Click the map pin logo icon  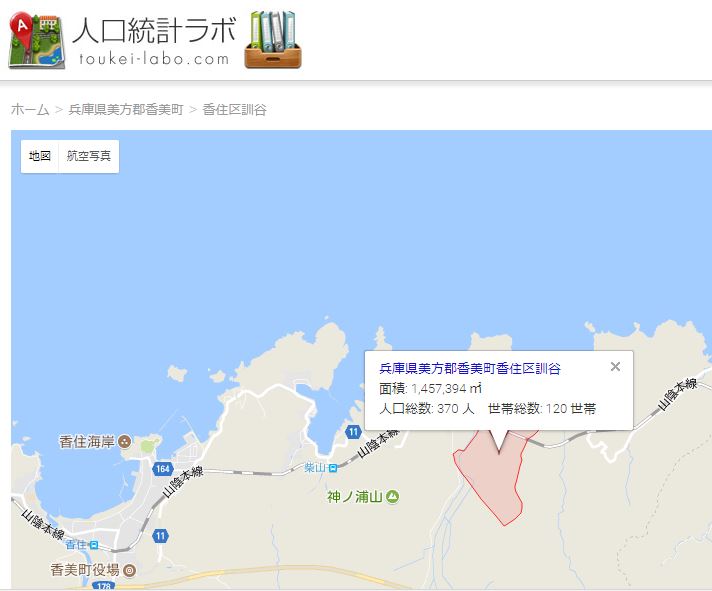37,41
